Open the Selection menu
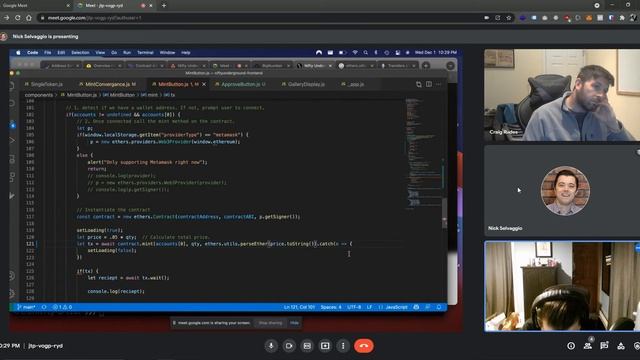Screen dimensions: 640x360 pos(80,53)
